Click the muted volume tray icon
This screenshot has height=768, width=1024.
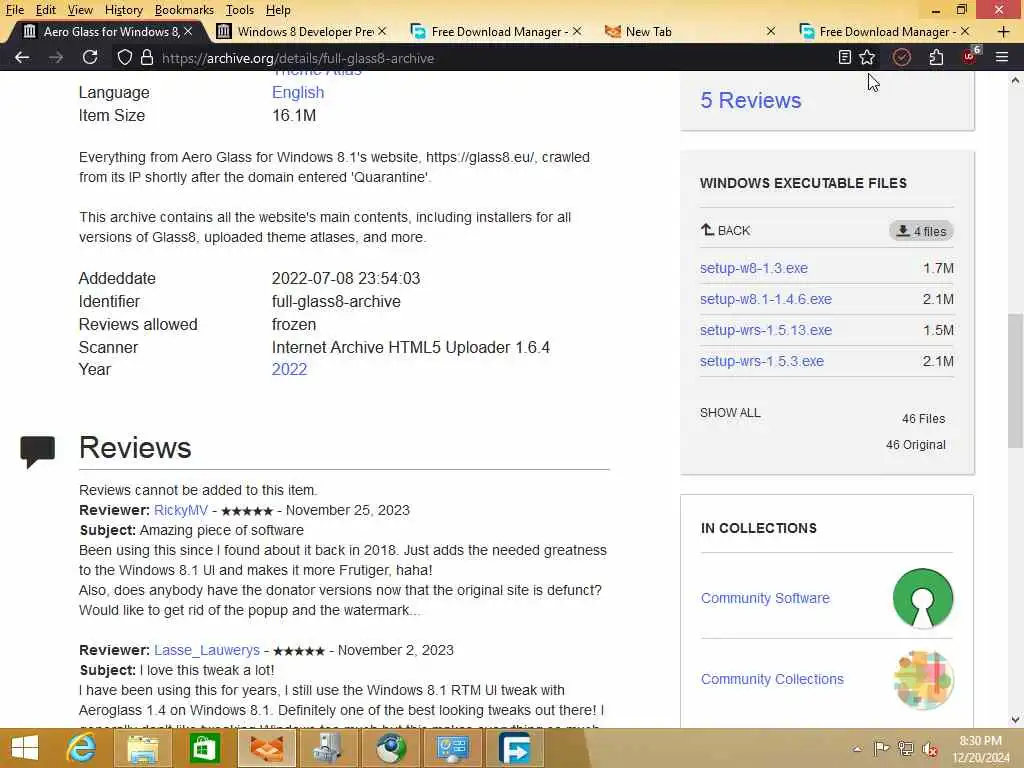[930, 749]
